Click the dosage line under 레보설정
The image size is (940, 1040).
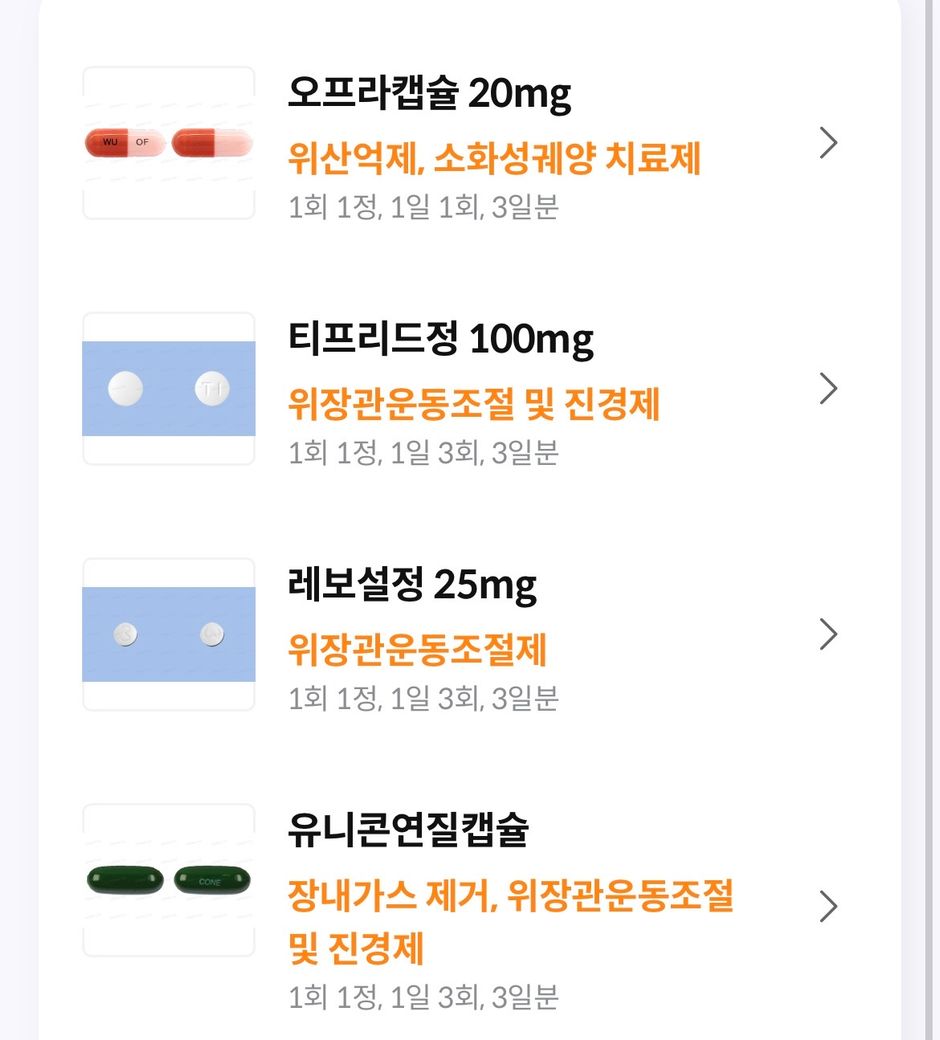pos(423,698)
